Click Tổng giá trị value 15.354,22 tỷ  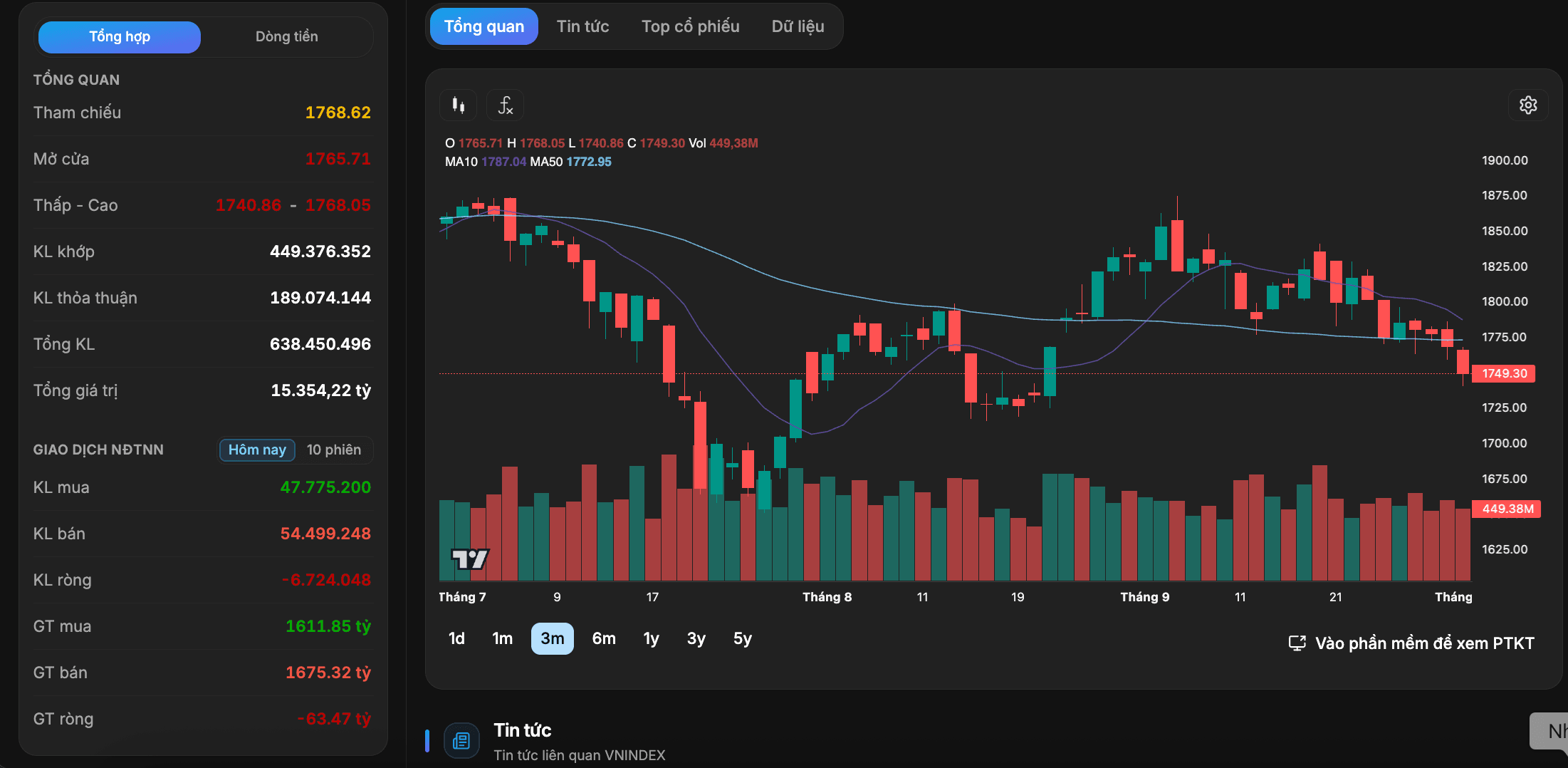(x=320, y=390)
